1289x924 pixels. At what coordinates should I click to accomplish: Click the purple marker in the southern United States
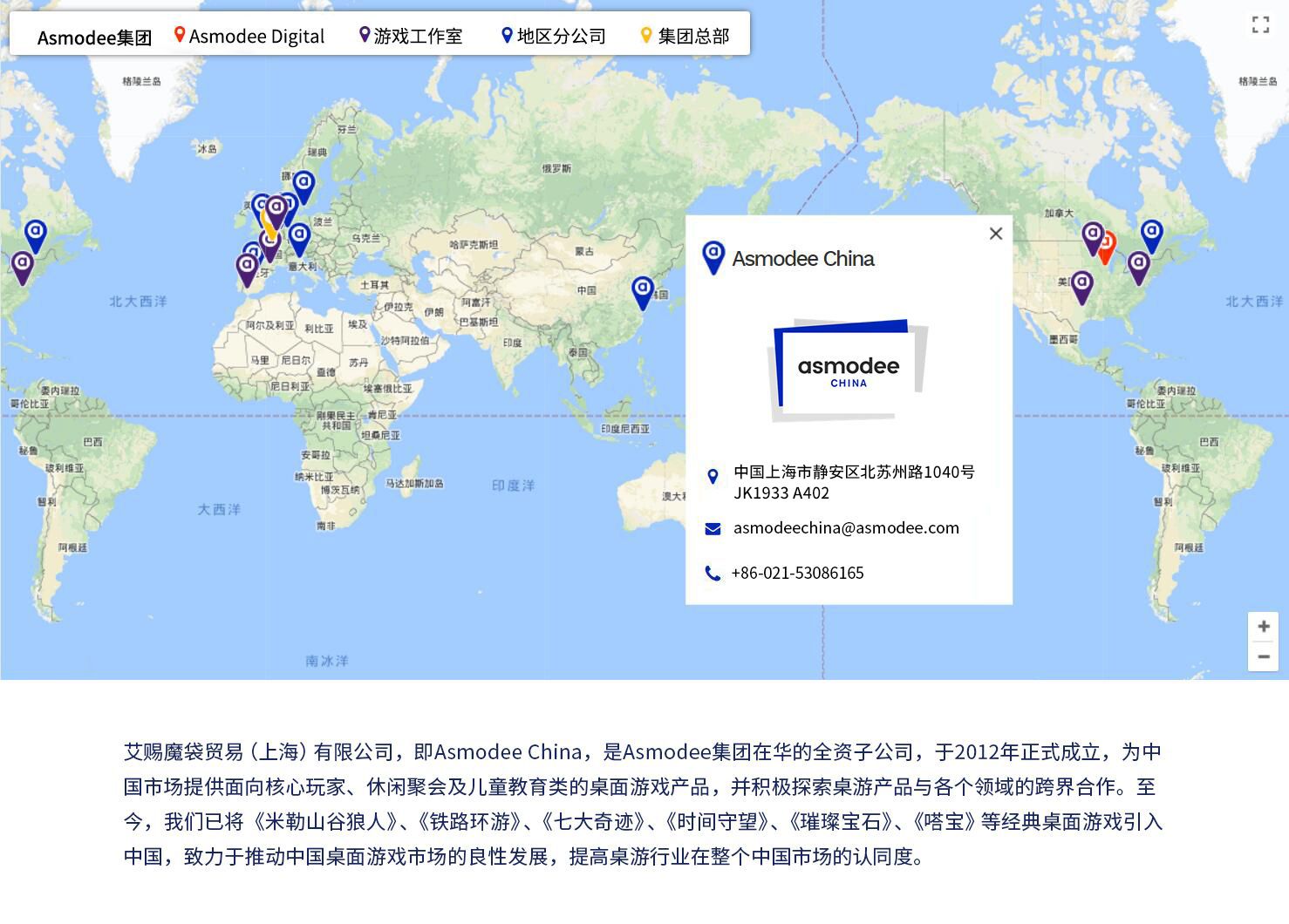[x=1081, y=285]
